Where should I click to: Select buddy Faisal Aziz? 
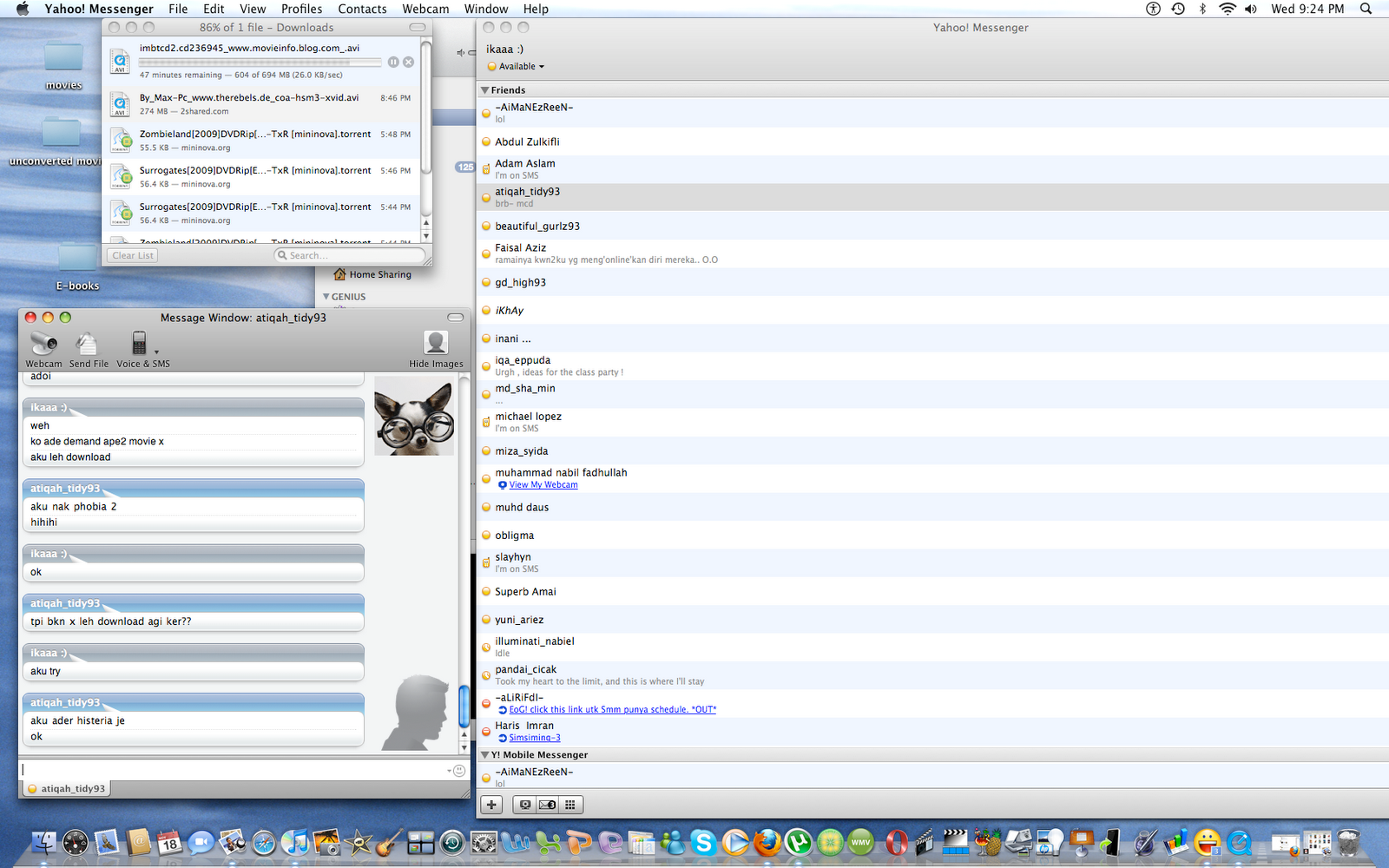(x=933, y=254)
